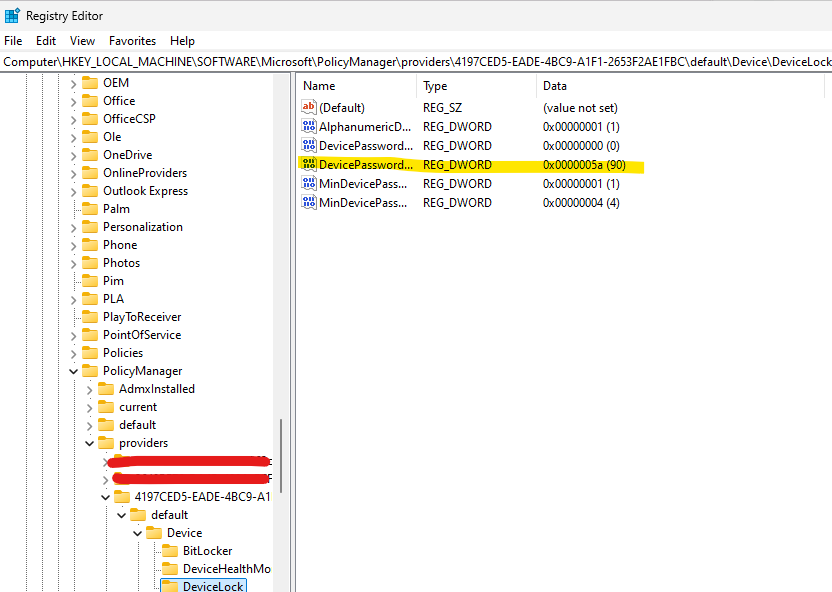Select the Pim folder icon
This screenshot has width=832, height=592.
90,281
